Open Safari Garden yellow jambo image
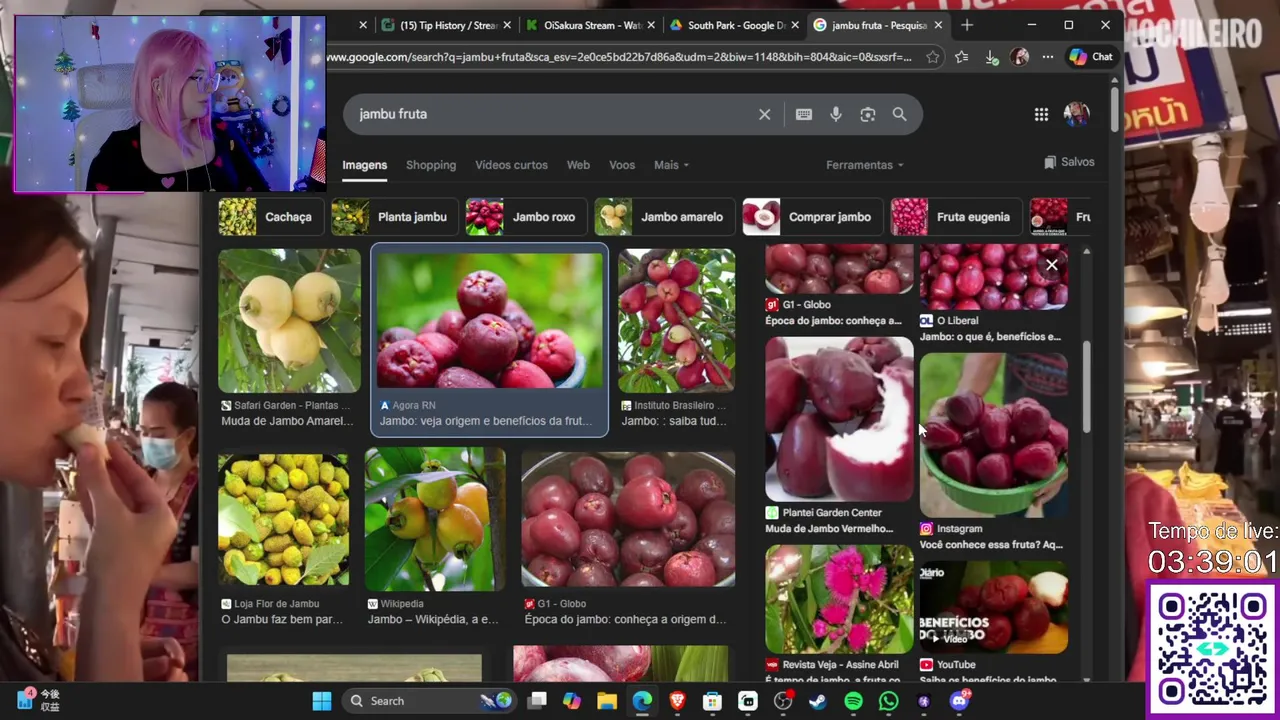The image size is (1280, 720). [289, 320]
